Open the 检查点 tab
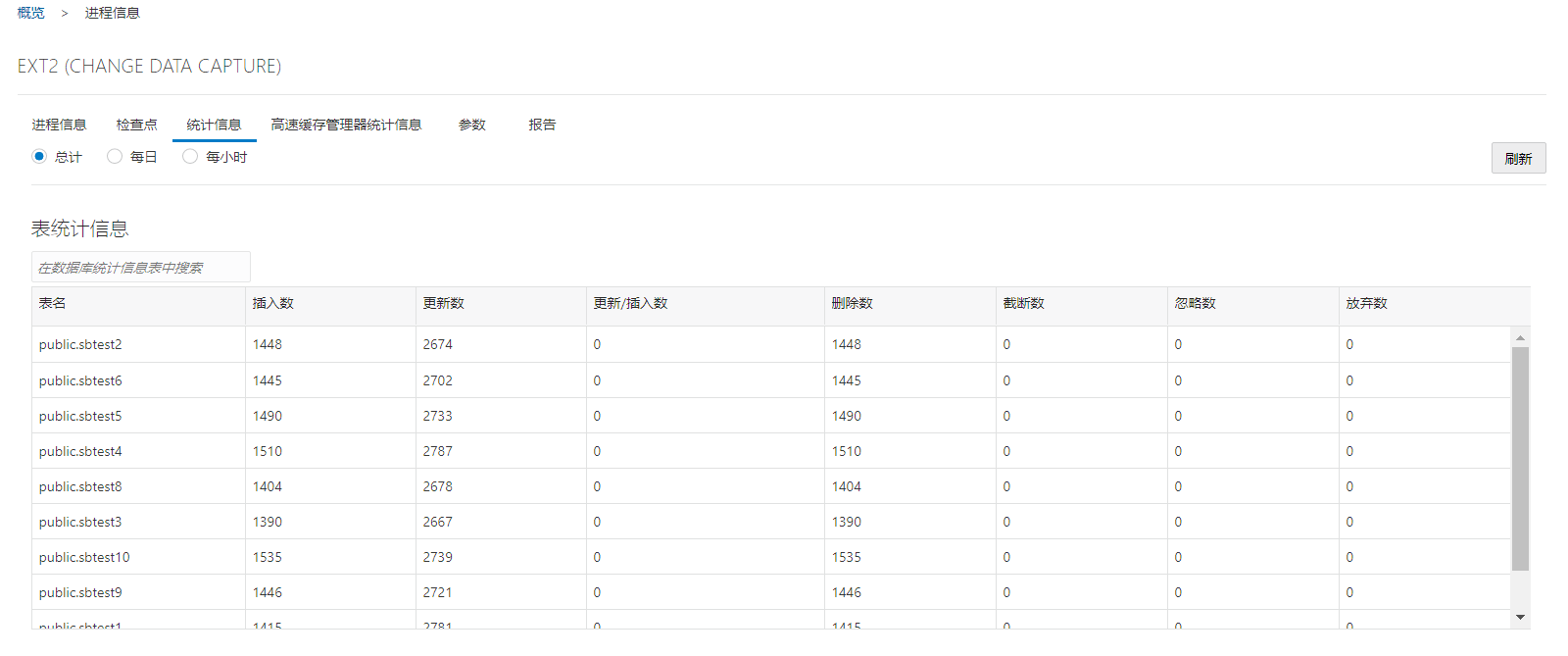This screenshot has height=656, width=1568. coord(136,125)
